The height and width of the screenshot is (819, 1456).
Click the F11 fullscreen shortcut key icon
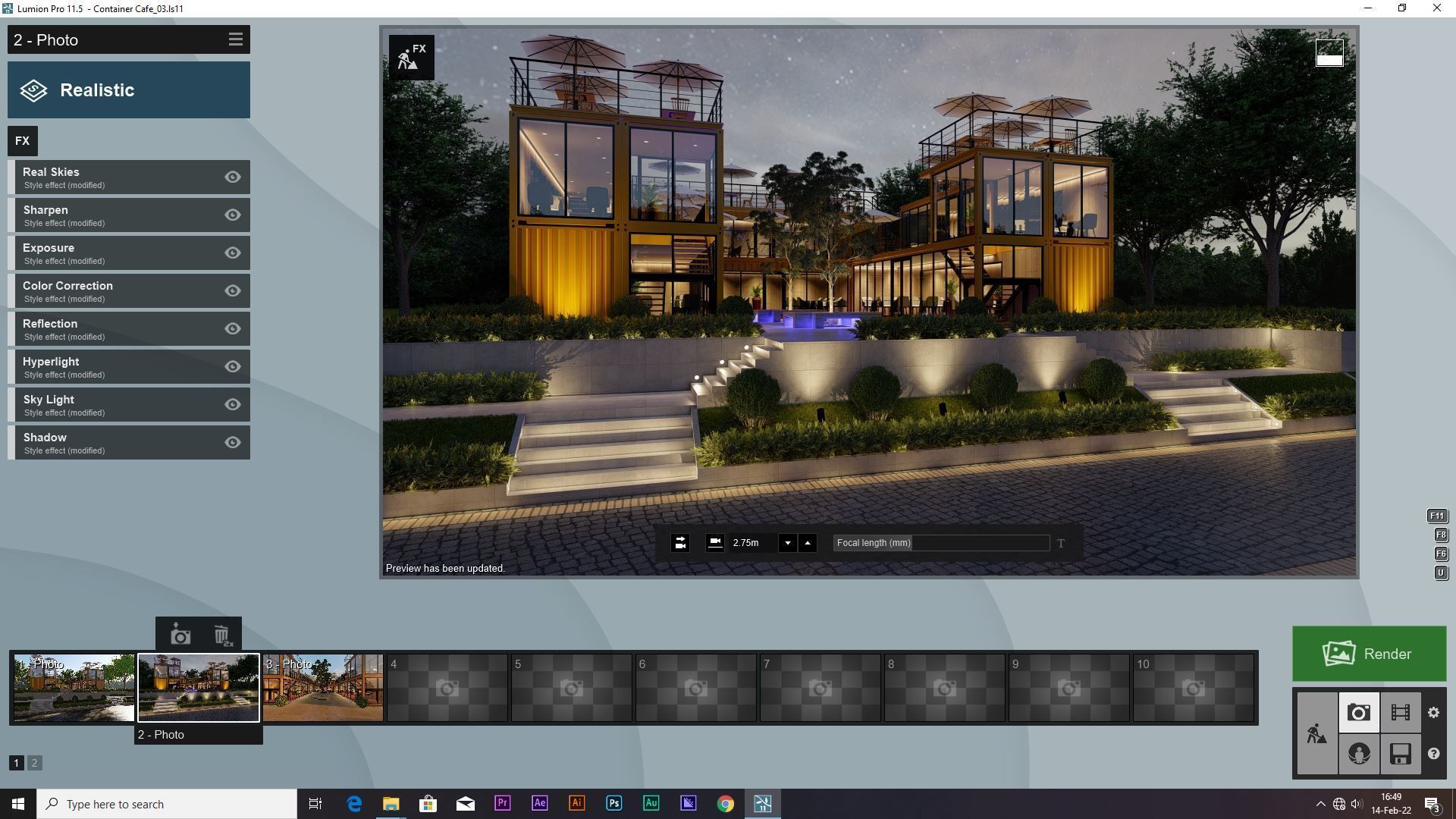1437,516
